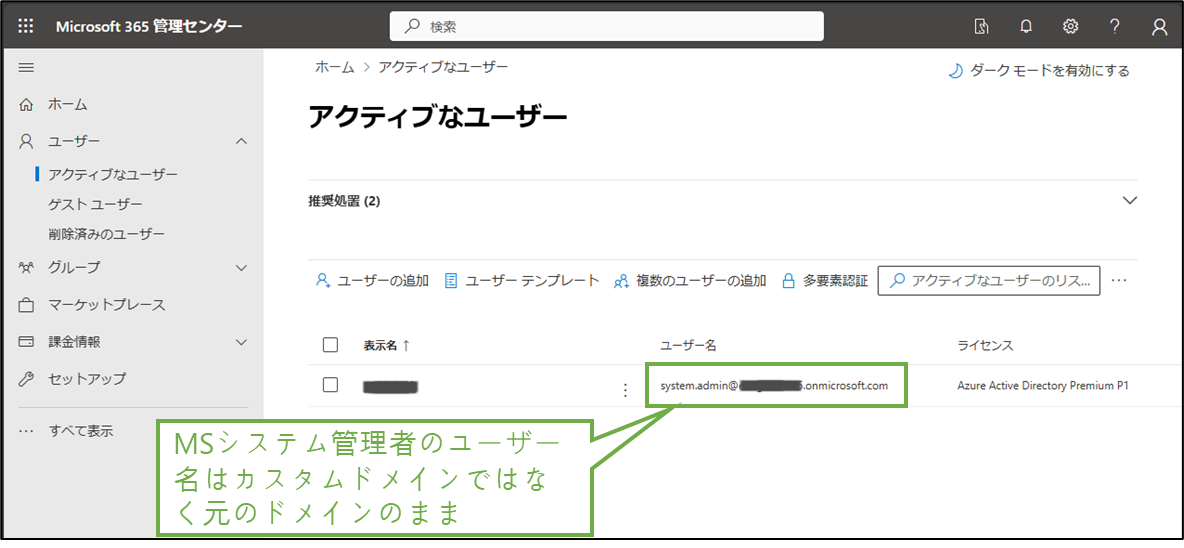Image resolution: width=1184 pixels, height=548 pixels.
Task: Click the credit card icon for 課金情報
Action: tap(26, 342)
